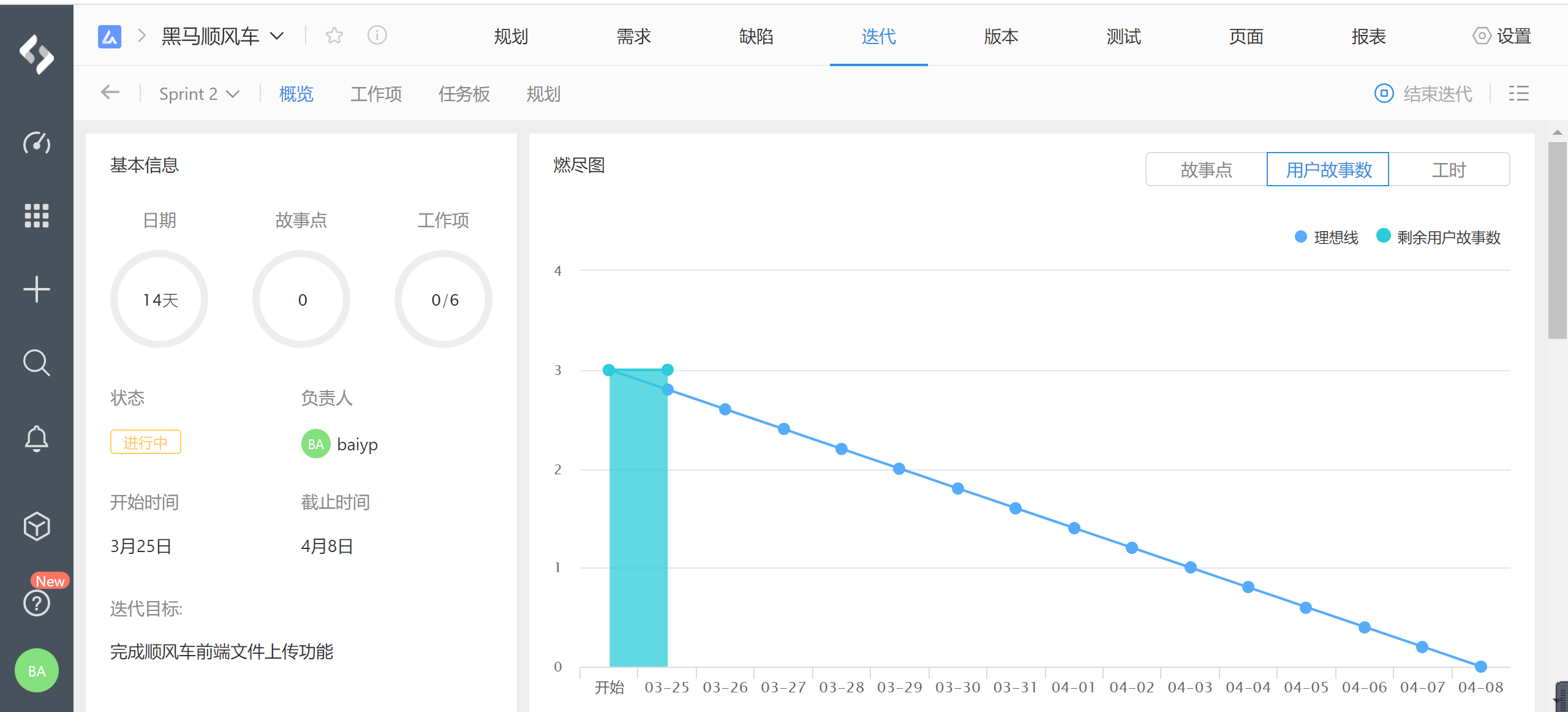Open the dashboard speedometer icon in the sidebar
This screenshot has width=1568, height=712.
coord(36,143)
